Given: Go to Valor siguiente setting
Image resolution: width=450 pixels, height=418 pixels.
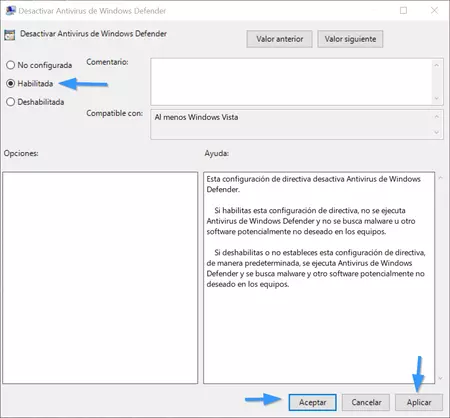Looking at the screenshot, I should click(x=350, y=39).
